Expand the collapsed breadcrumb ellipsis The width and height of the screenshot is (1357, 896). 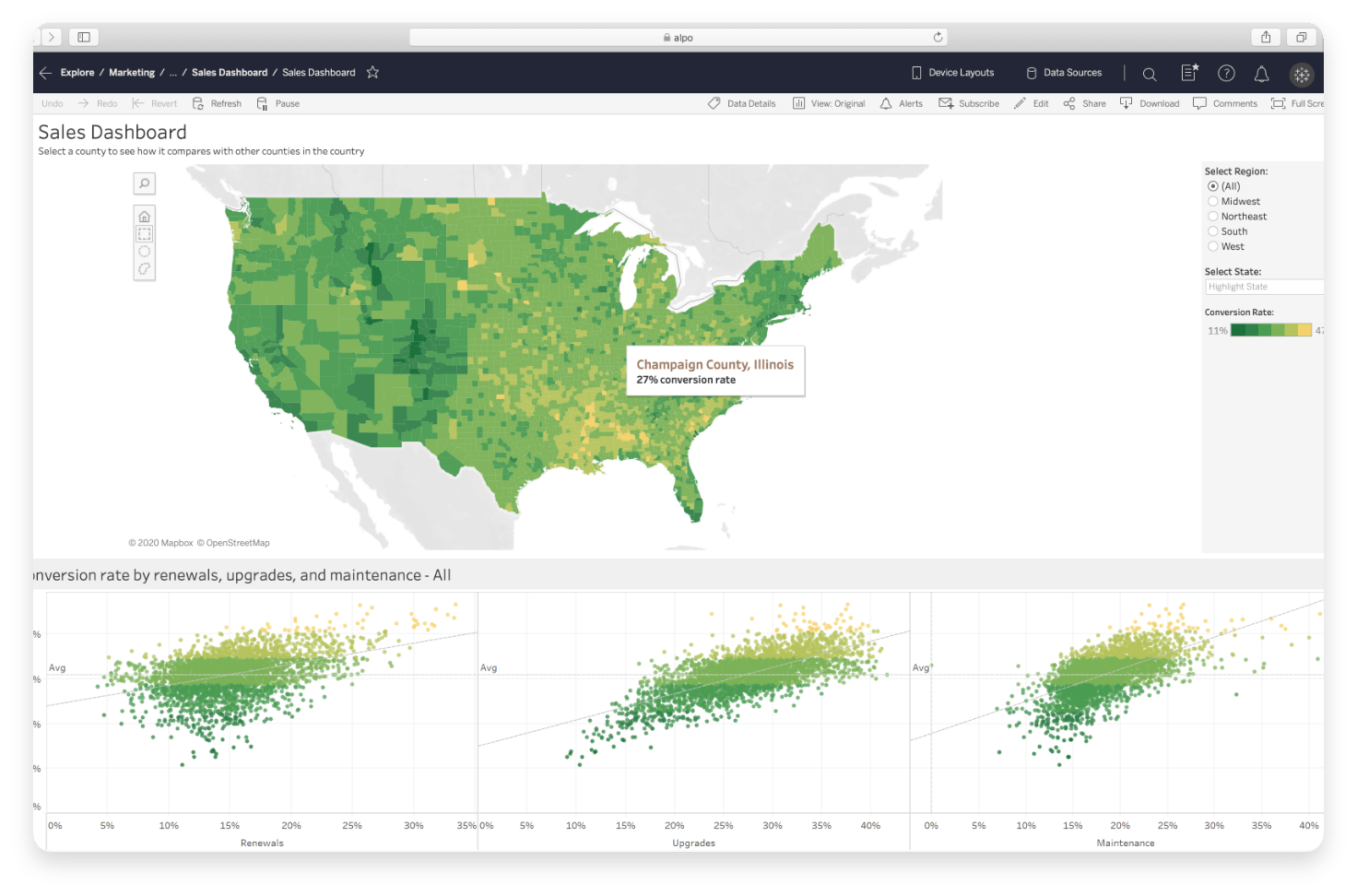point(173,73)
